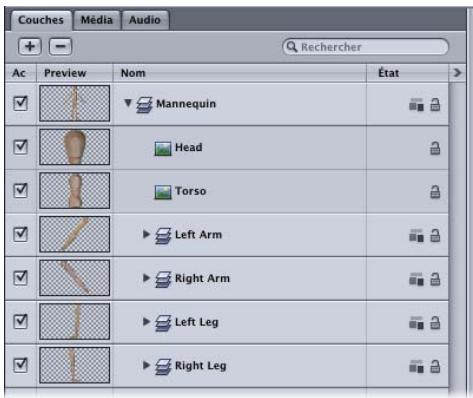Switch to the Couches tab

pyautogui.click(x=41, y=20)
